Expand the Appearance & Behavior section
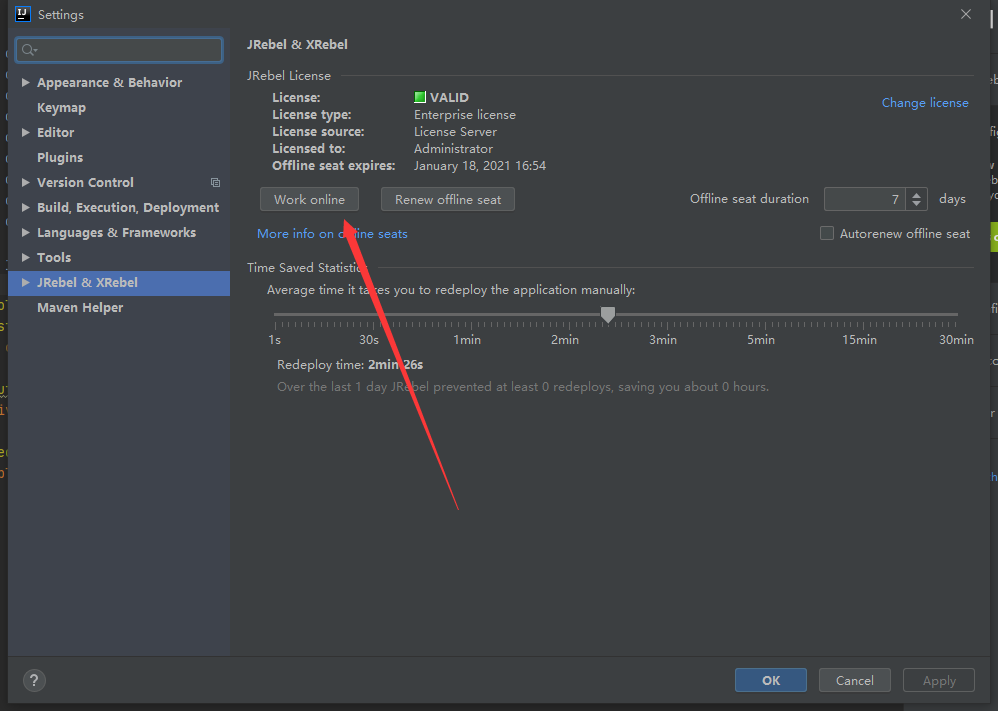 pos(25,83)
